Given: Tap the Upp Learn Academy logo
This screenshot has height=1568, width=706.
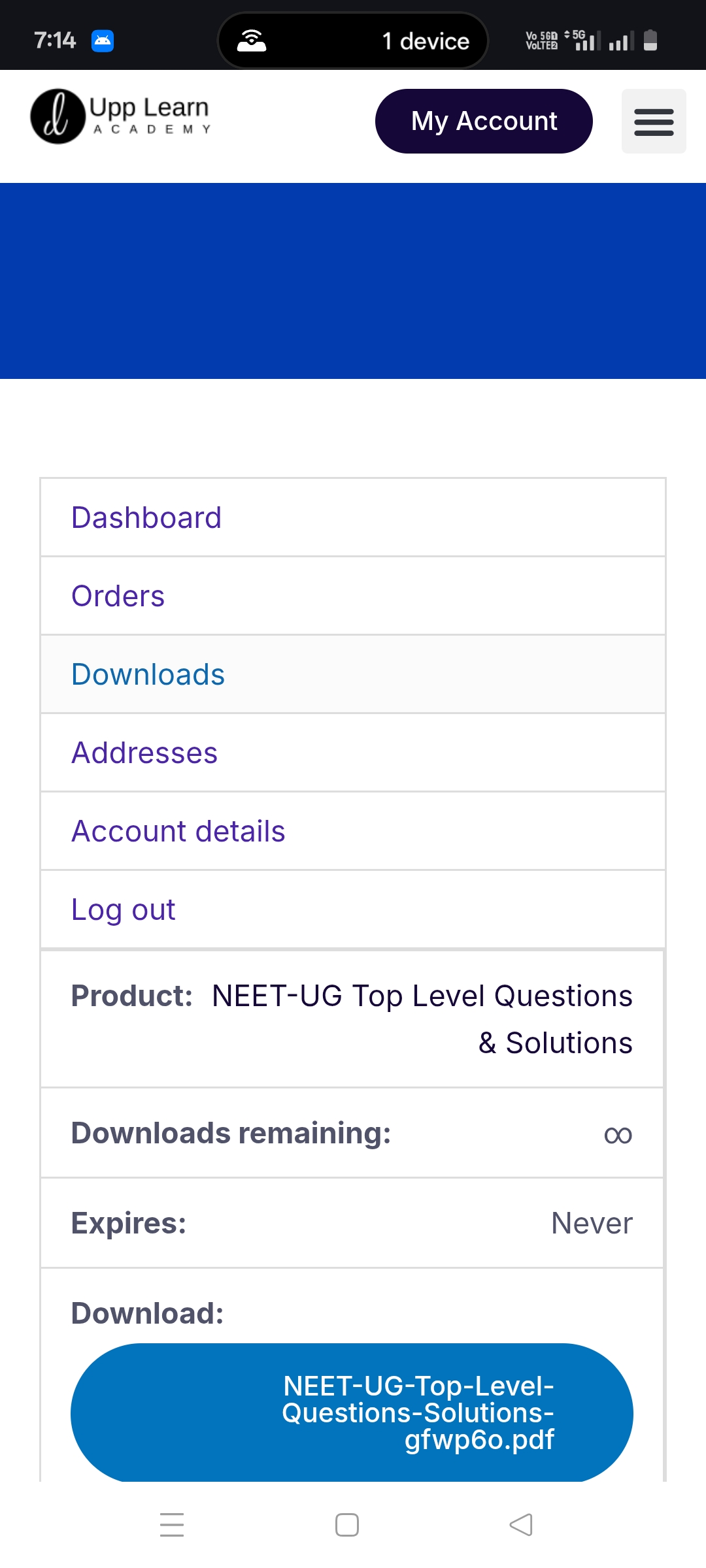Looking at the screenshot, I should pyautogui.click(x=120, y=116).
